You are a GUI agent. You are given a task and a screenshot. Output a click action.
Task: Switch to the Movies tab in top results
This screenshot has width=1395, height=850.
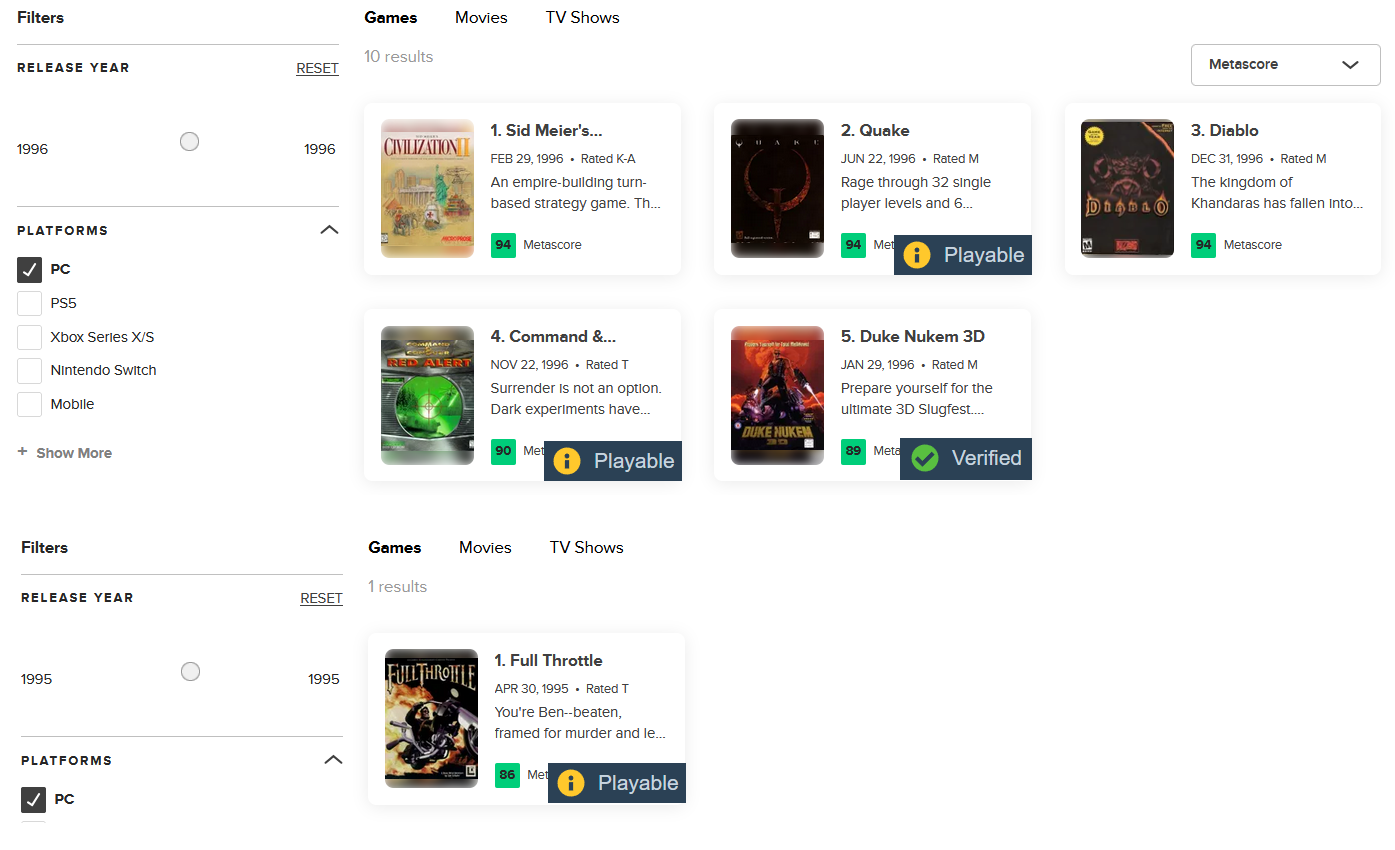tap(481, 18)
